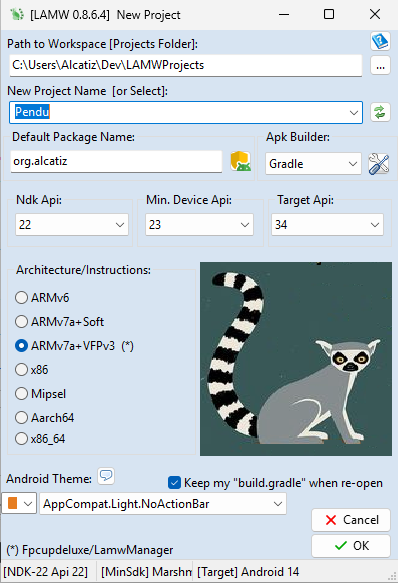Image resolution: width=398 pixels, height=583 pixels.
Task: Open Apk Builder settings wrench icon
Action: click(379, 164)
